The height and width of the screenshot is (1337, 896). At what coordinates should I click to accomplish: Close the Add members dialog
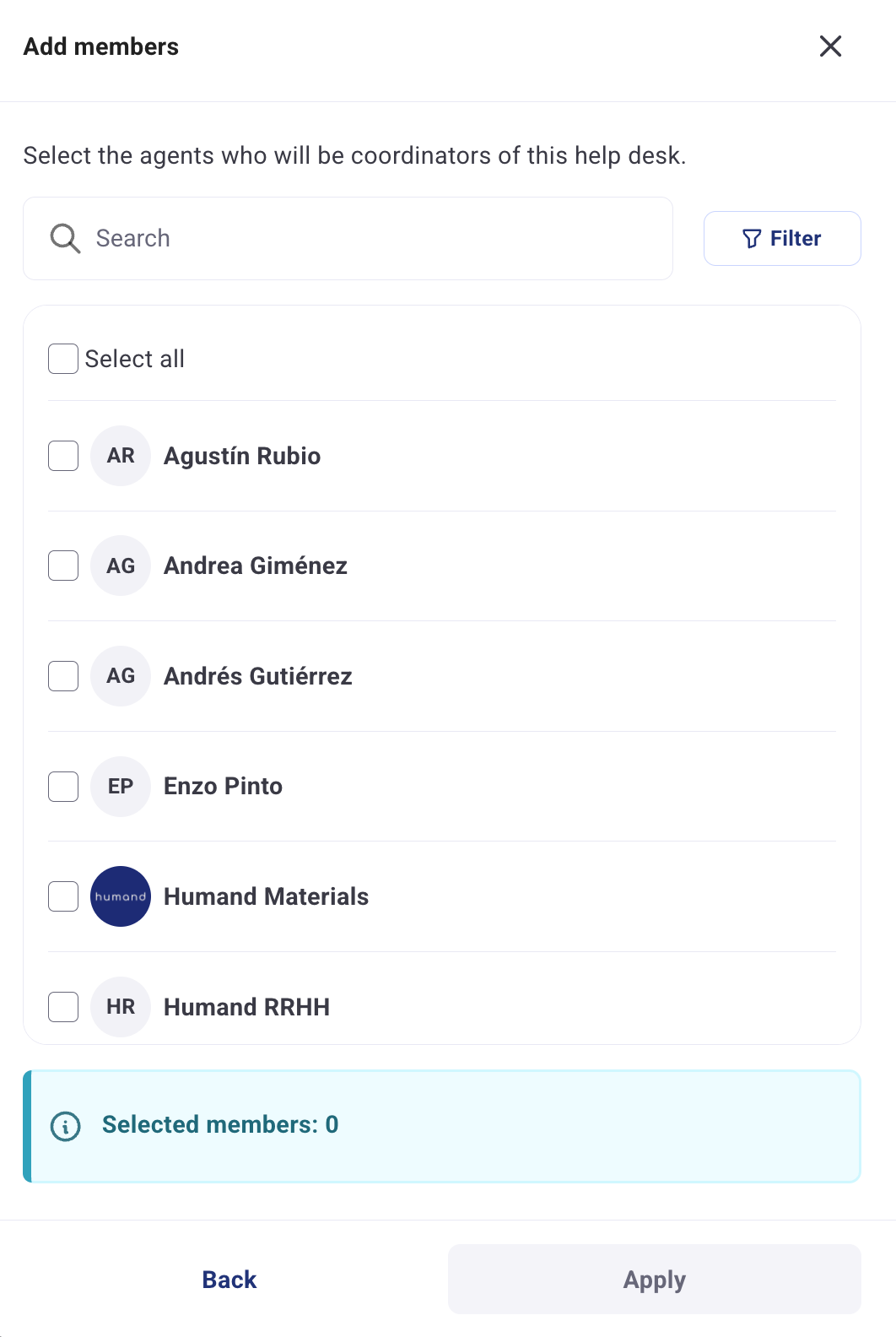[831, 46]
